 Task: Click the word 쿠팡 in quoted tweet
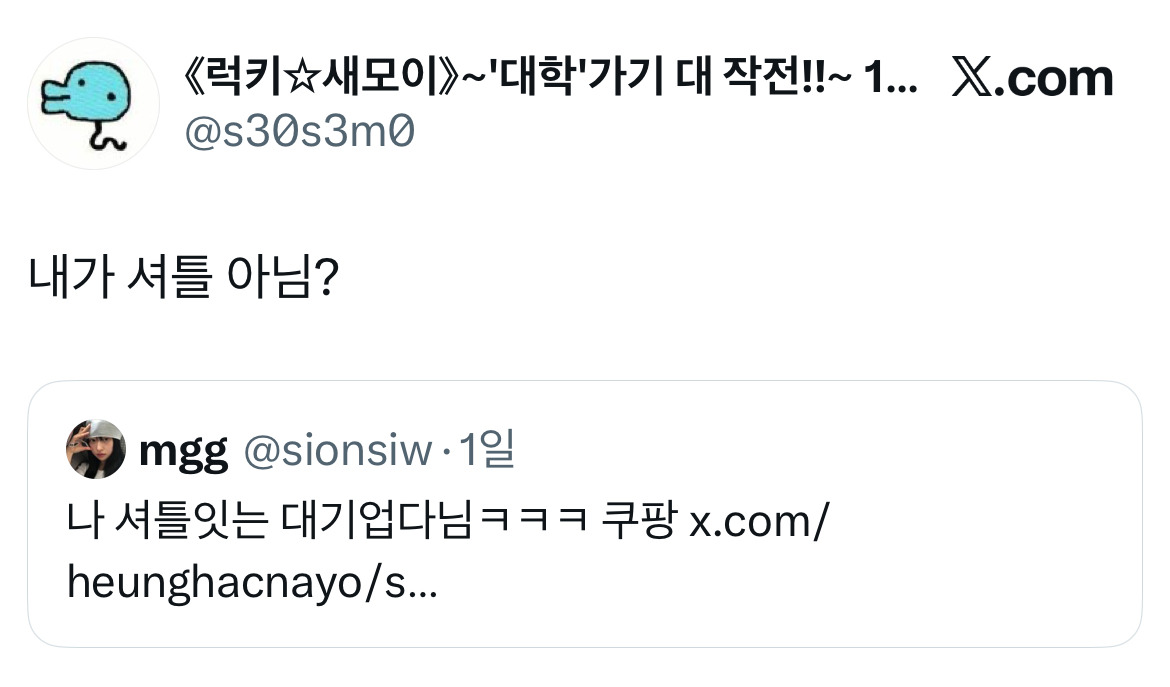click(639, 520)
